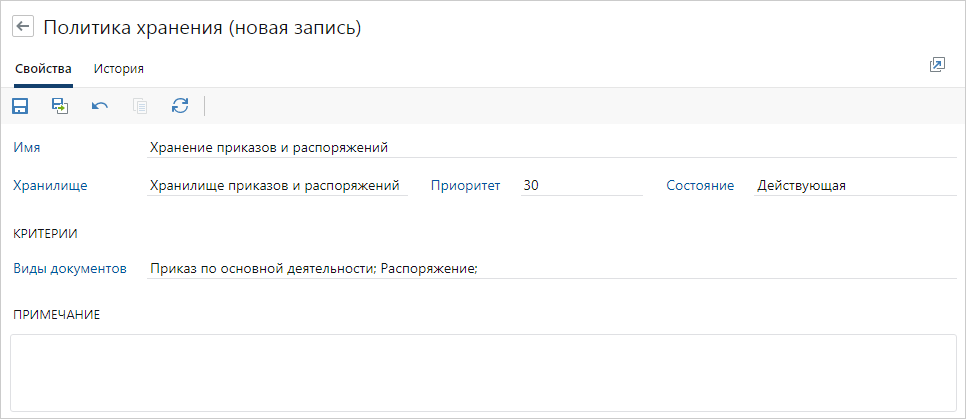Click the Виды документов label link
The image size is (966, 419).
pos(70,268)
